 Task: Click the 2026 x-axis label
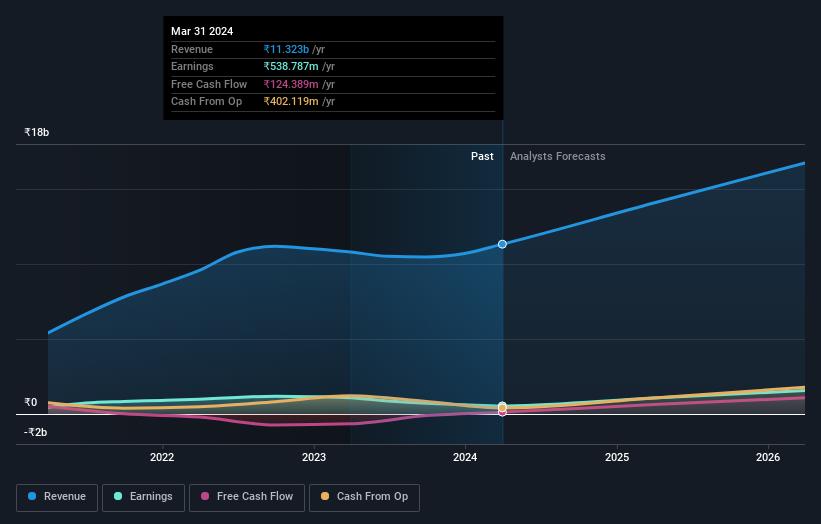click(768, 457)
